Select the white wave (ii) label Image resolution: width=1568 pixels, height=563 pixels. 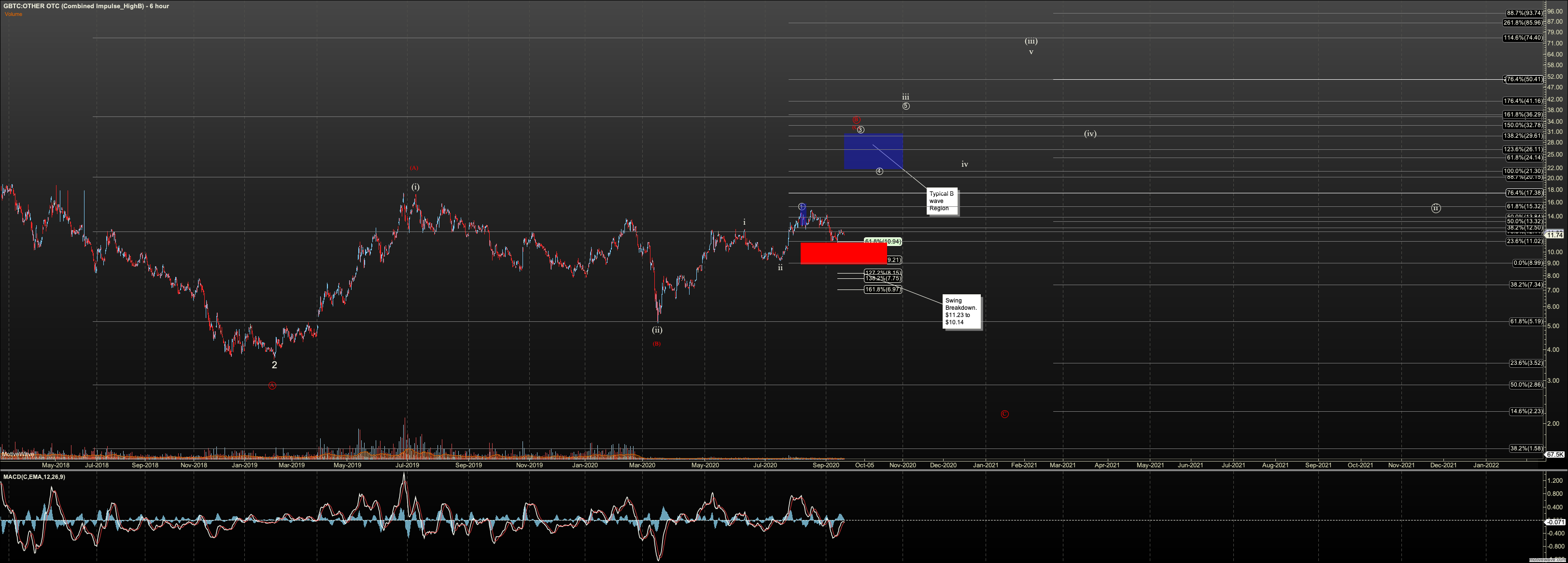click(x=657, y=330)
